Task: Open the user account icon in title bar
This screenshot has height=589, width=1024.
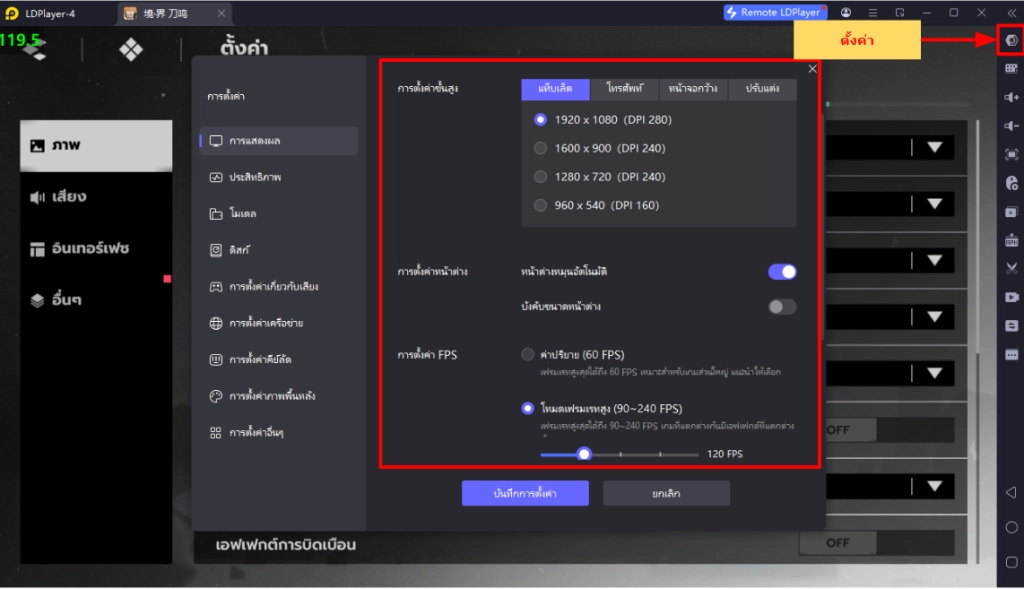Action: point(847,13)
